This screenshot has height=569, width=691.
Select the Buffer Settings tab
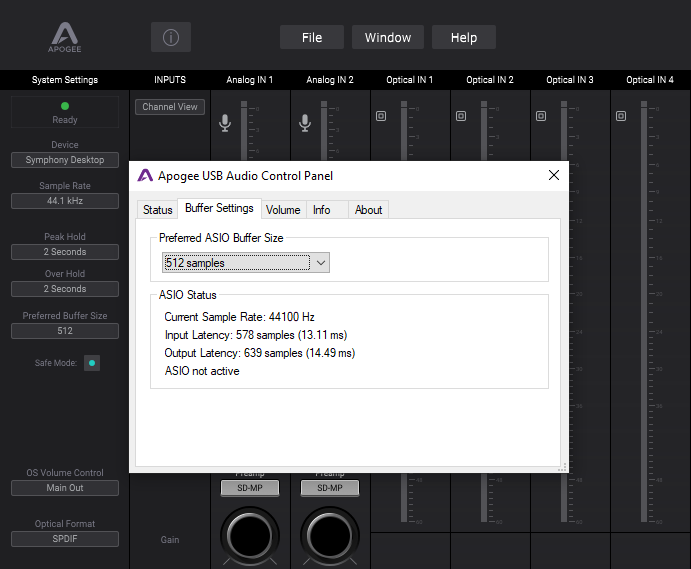click(219, 208)
